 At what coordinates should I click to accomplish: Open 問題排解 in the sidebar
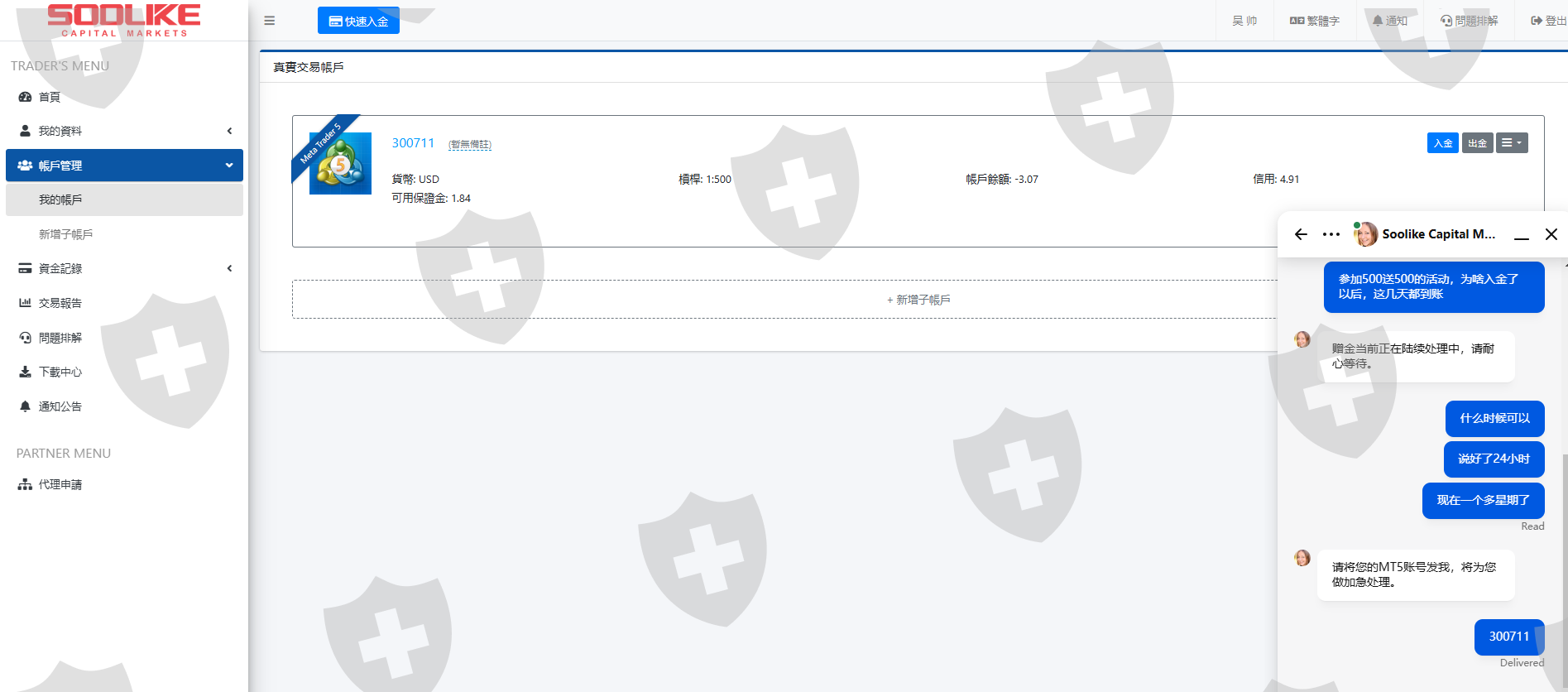point(124,338)
